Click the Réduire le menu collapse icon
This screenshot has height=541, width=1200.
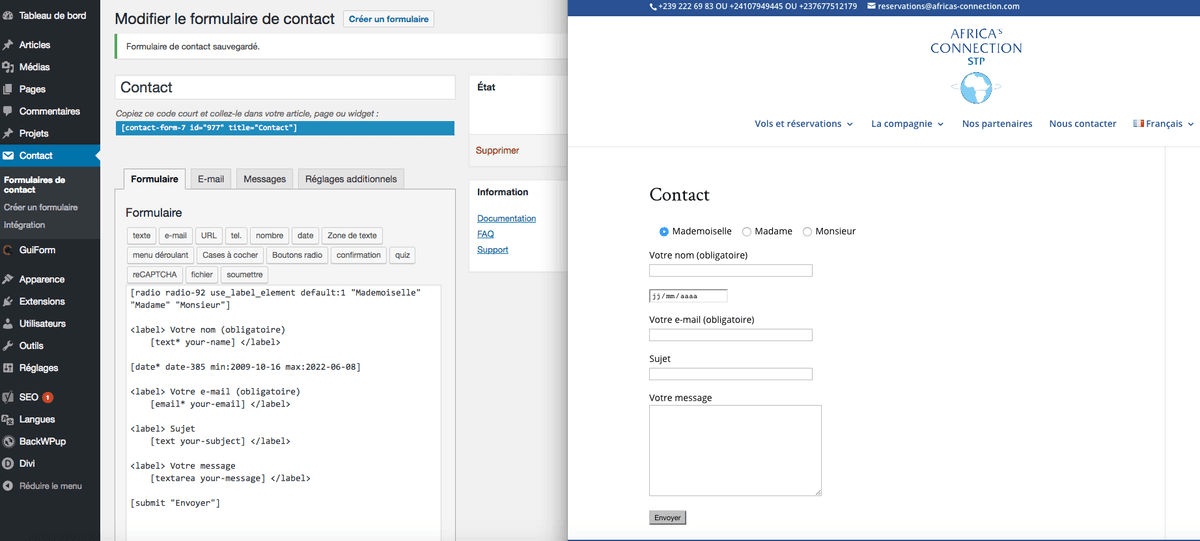pos(8,485)
